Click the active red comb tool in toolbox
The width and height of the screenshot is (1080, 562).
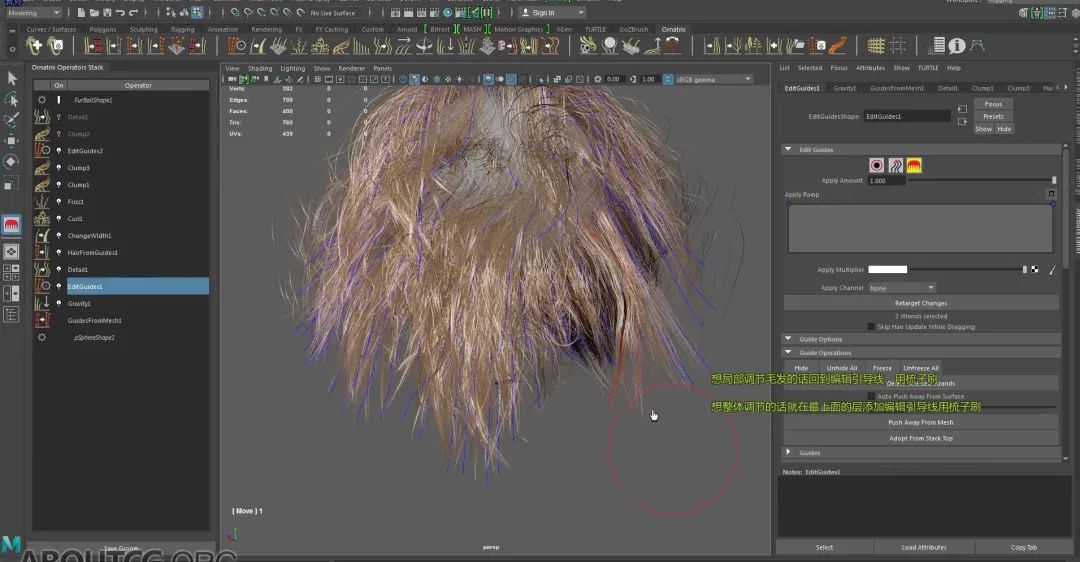pyautogui.click(x=12, y=225)
